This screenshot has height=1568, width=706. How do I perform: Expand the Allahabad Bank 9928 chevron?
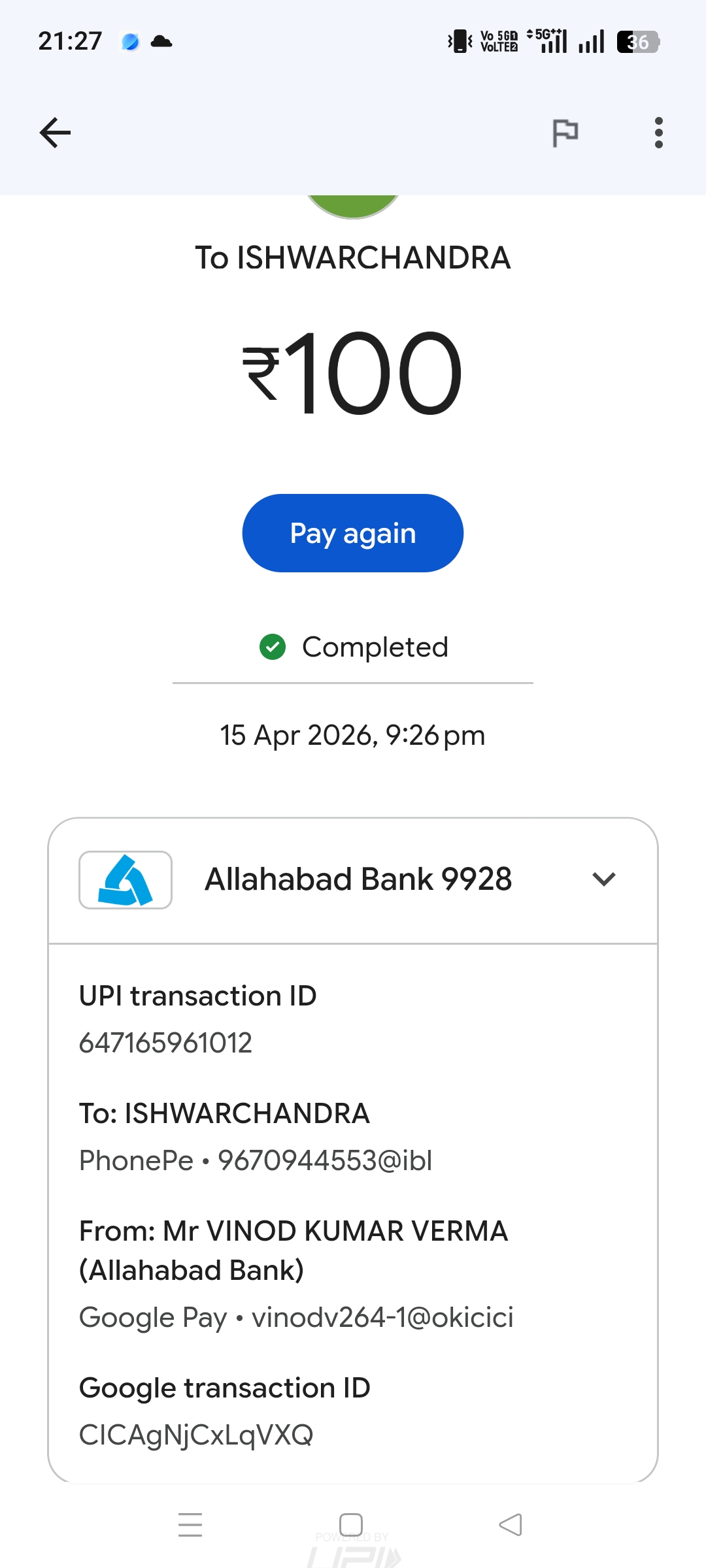[603, 879]
